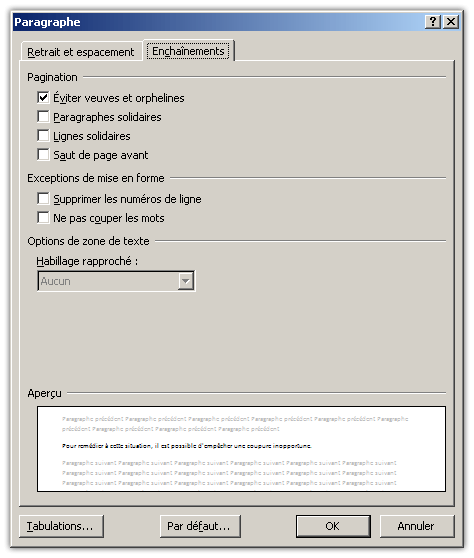Enable Paragraphes solidaires checkbox
The height and width of the screenshot is (558, 474).
pyautogui.click(x=43, y=117)
